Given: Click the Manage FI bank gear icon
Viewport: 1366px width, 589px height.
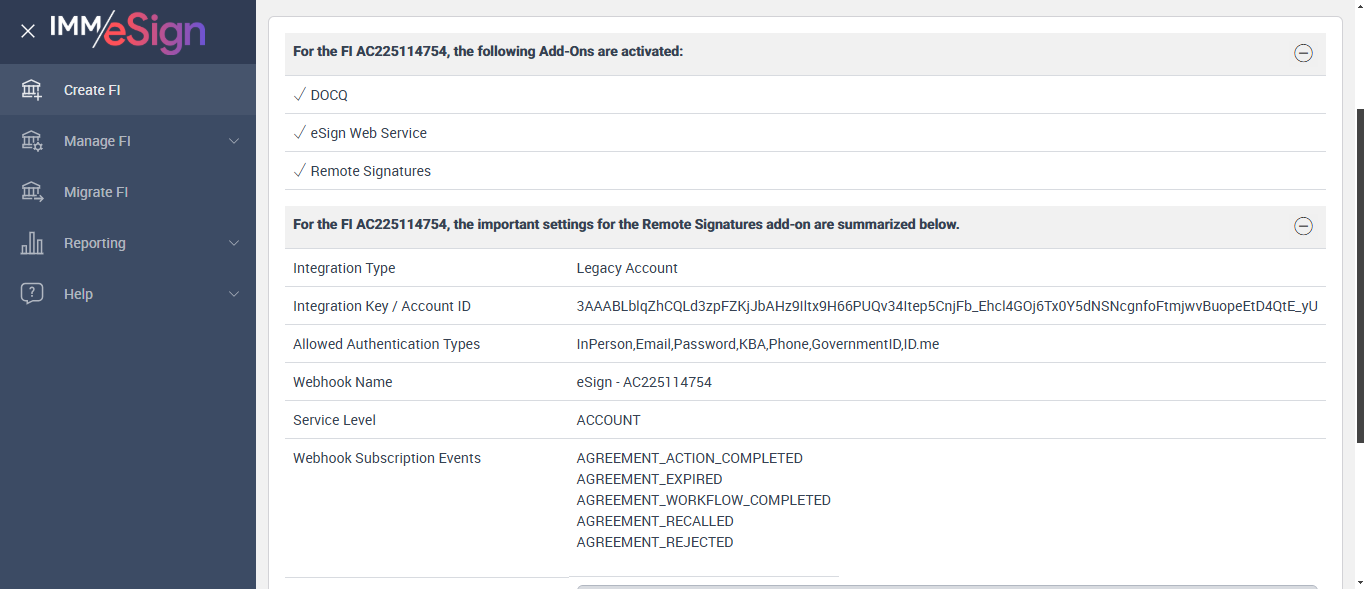Looking at the screenshot, I should [32, 141].
